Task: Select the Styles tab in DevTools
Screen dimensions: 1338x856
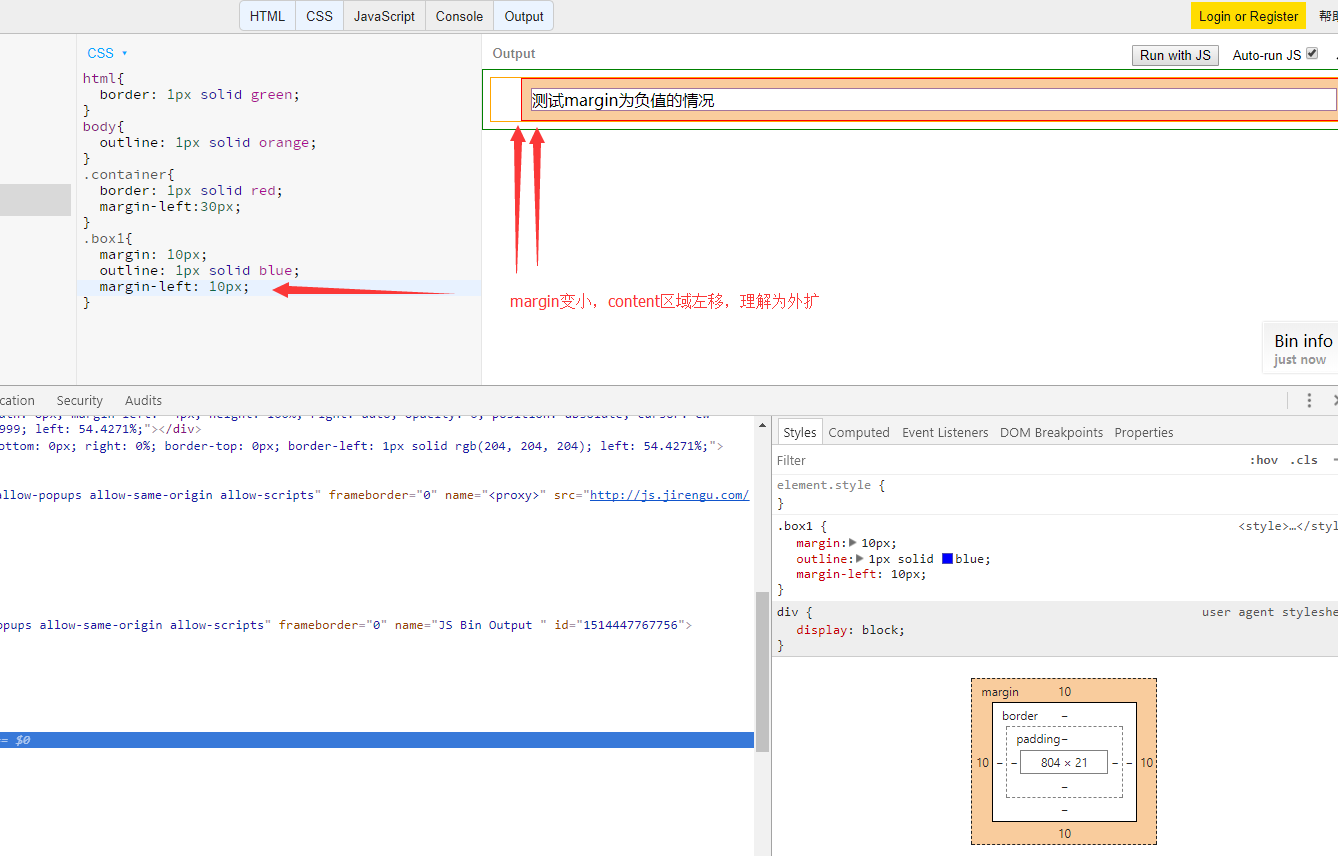Action: 800,432
